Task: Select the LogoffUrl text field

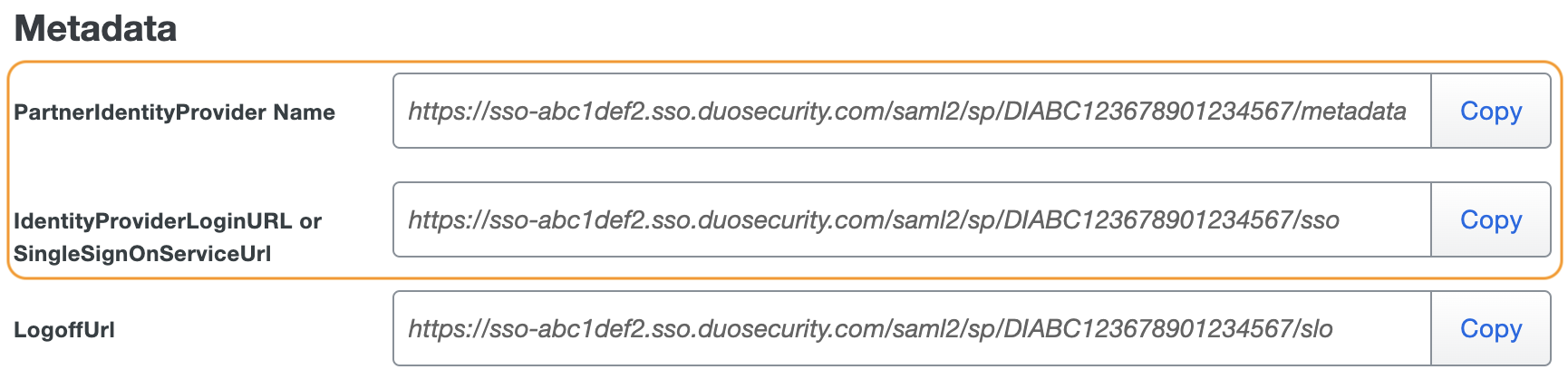Action: coord(911,328)
